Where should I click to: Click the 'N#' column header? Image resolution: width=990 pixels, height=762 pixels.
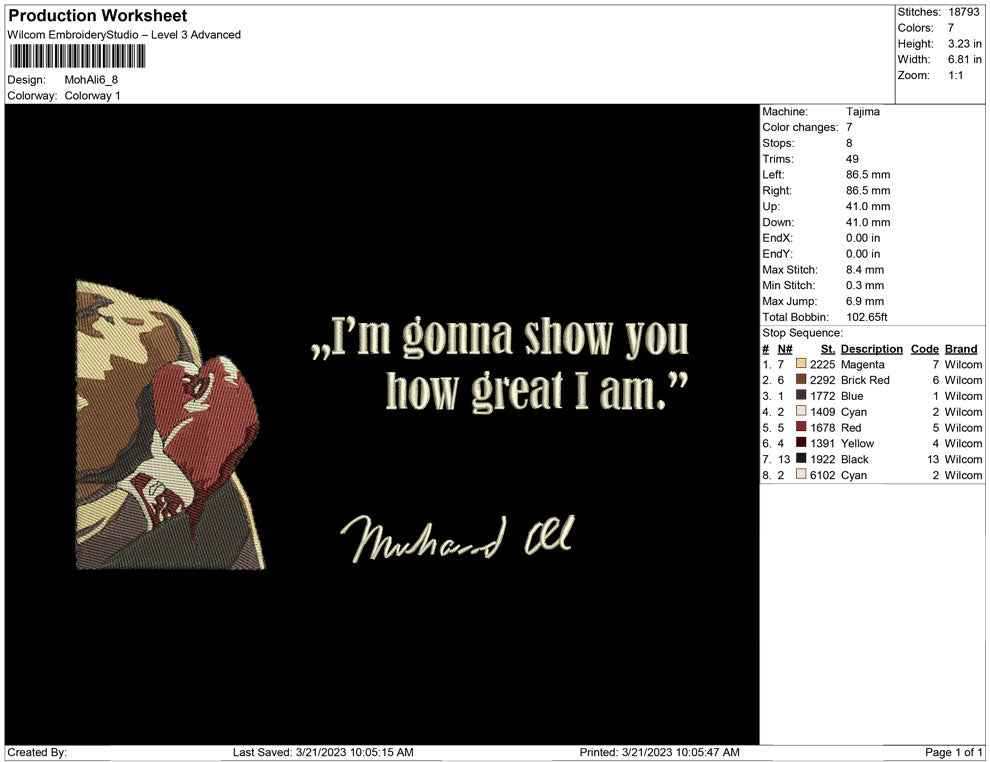[784, 348]
